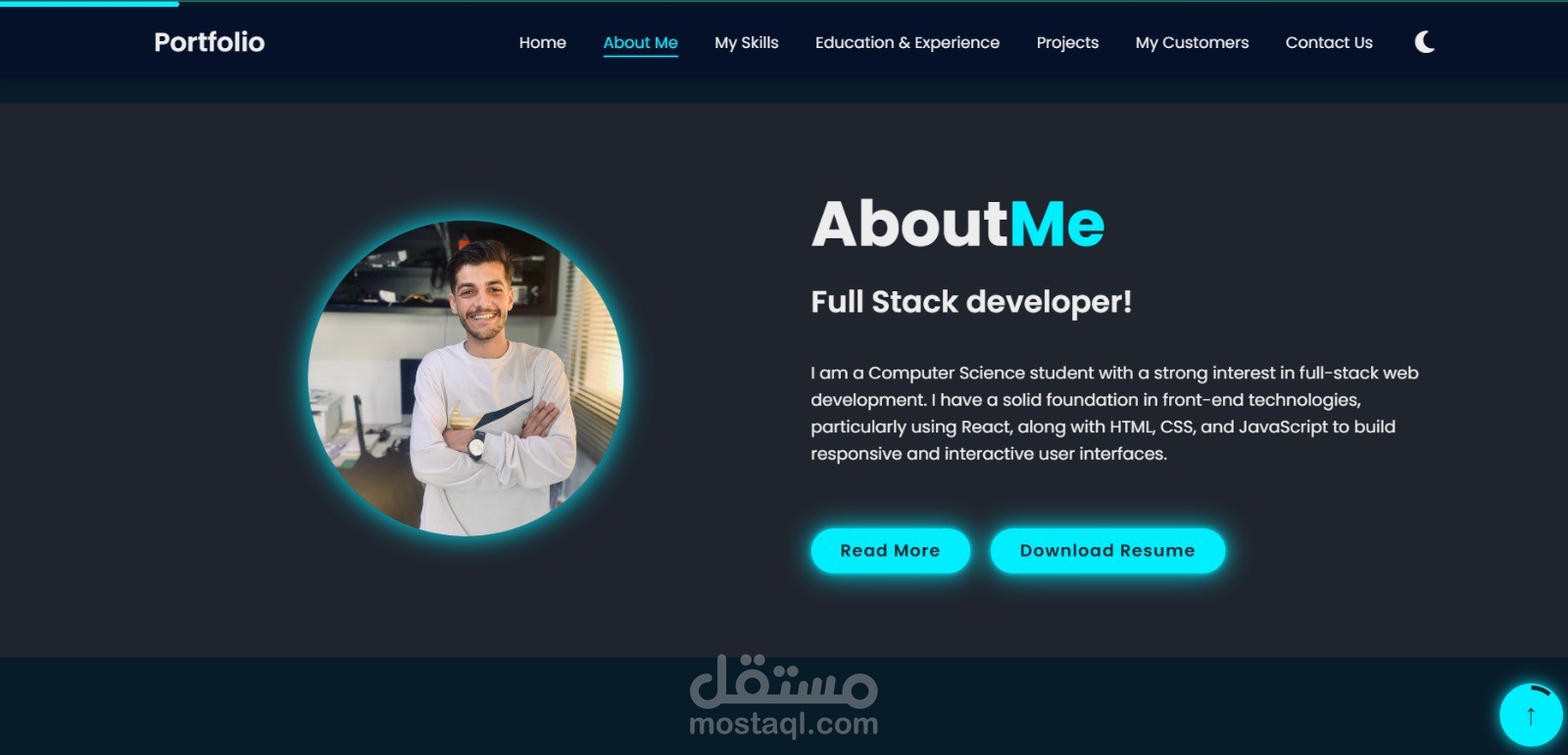Screen dimensions: 1568x755
Task: Select the About Me nav item
Action: point(640,43)
